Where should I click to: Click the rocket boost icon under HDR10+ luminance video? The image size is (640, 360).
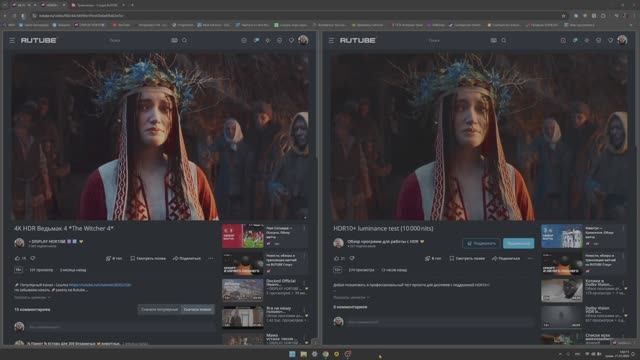click(427, 258)
